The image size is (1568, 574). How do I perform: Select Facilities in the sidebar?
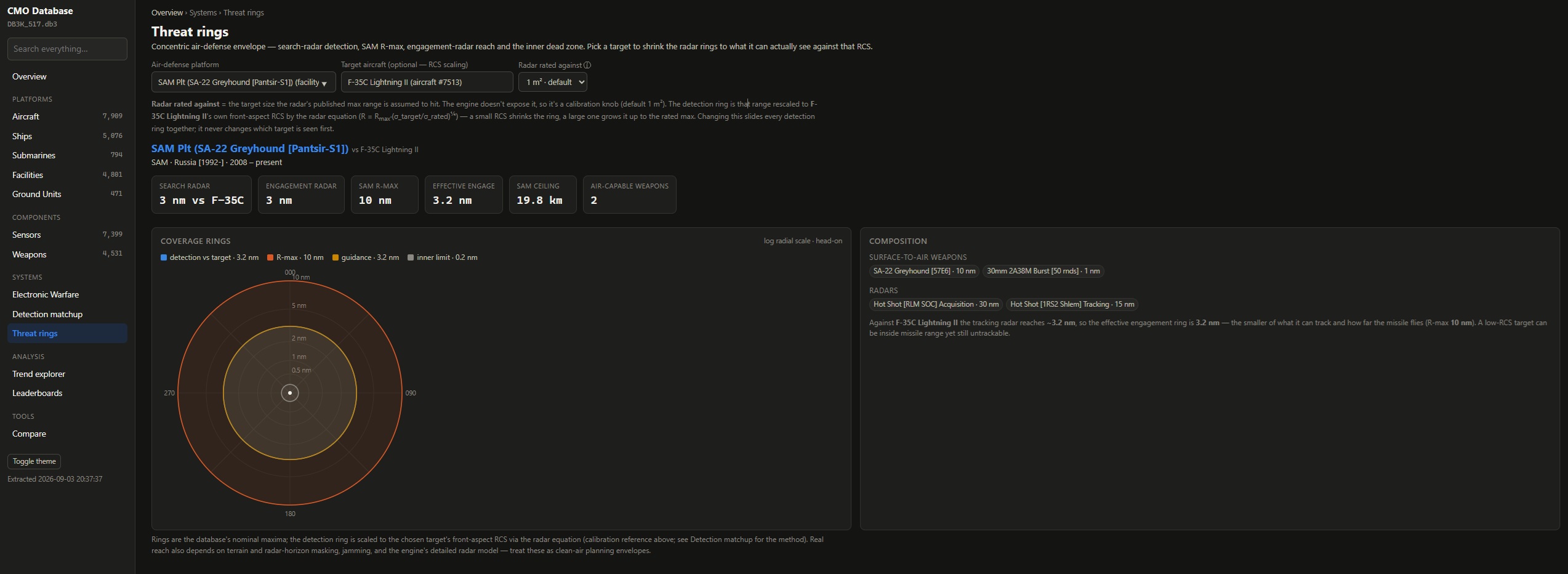(x=67, y=175)
